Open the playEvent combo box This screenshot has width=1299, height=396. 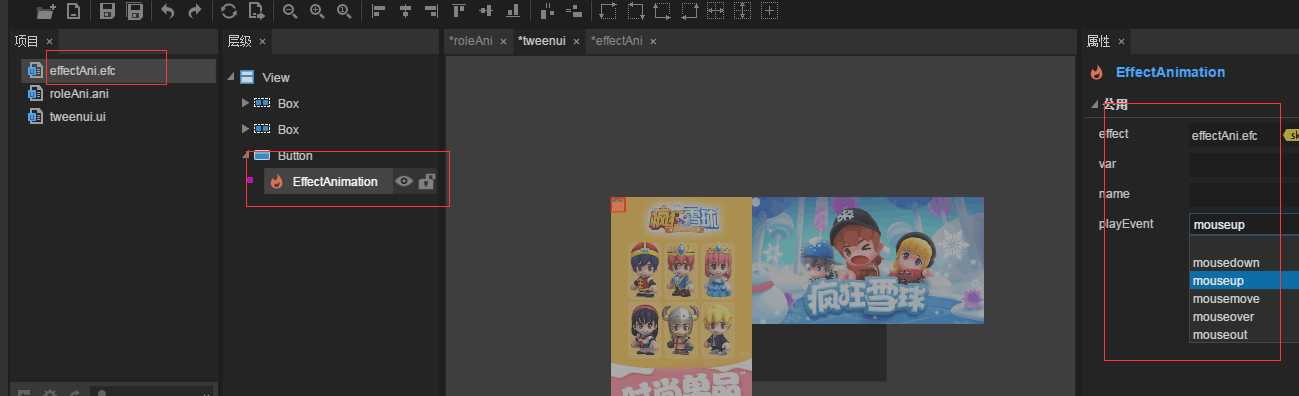point(1244,224)
